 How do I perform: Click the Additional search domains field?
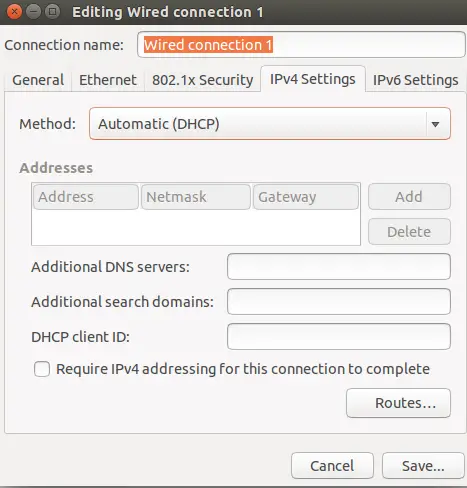pyautogui.click(x=339, y=302)
